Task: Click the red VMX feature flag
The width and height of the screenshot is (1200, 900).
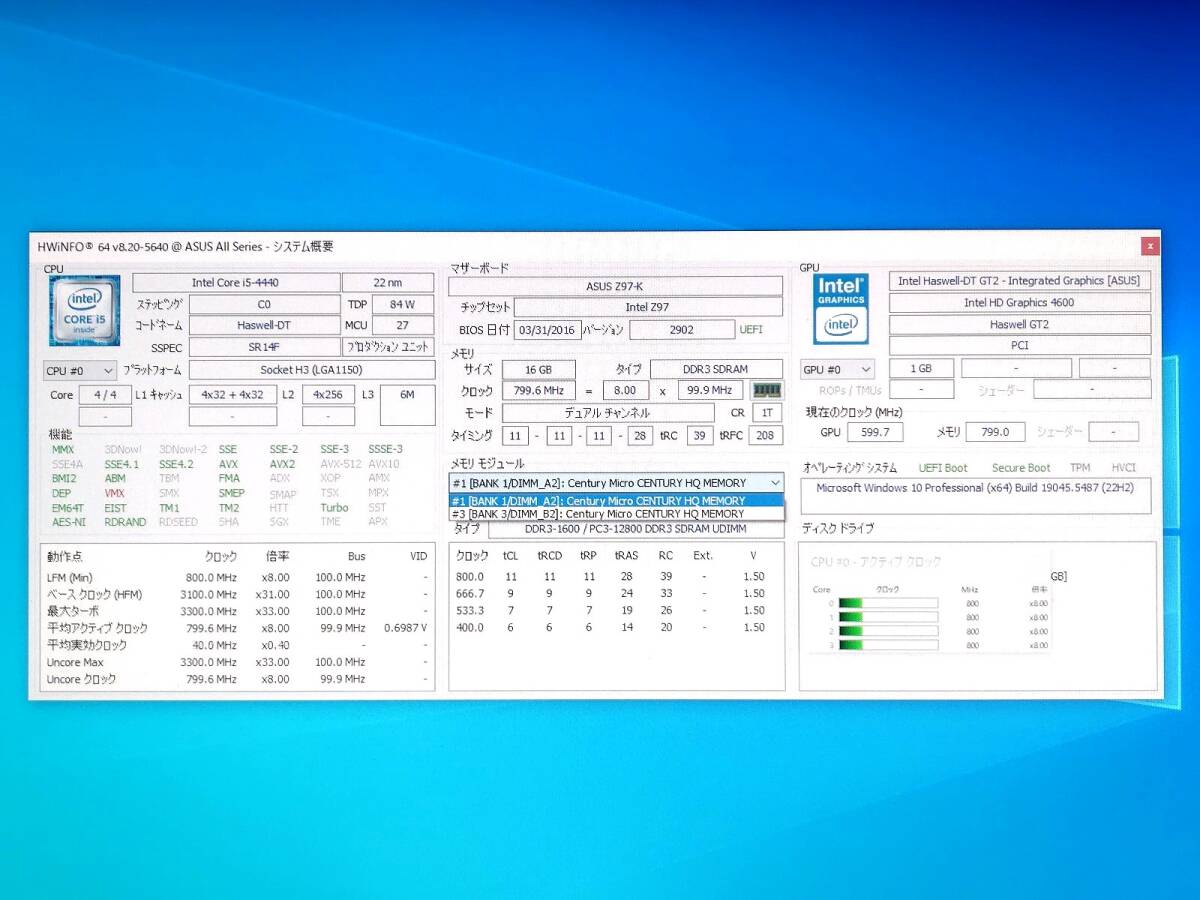Action: point(115,493)
